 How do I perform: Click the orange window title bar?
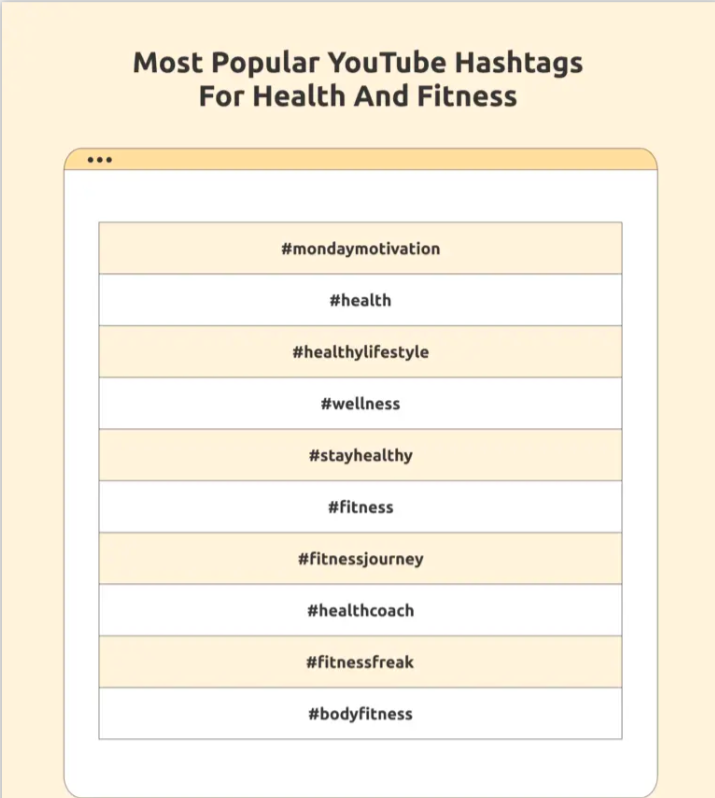tap(380, 160)
